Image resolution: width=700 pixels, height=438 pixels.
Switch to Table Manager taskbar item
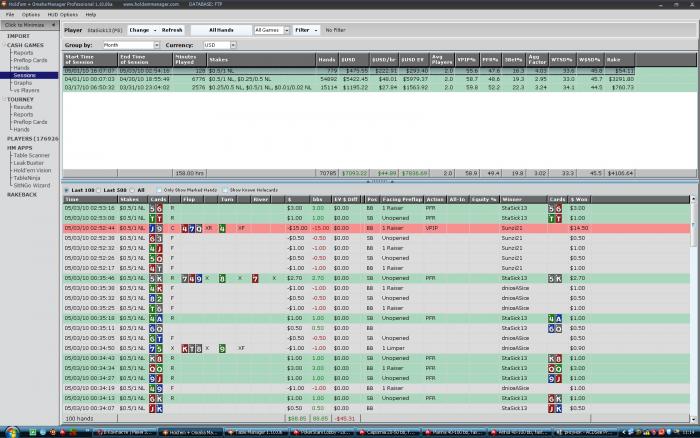pyautogui.click(x=255, y=432)
